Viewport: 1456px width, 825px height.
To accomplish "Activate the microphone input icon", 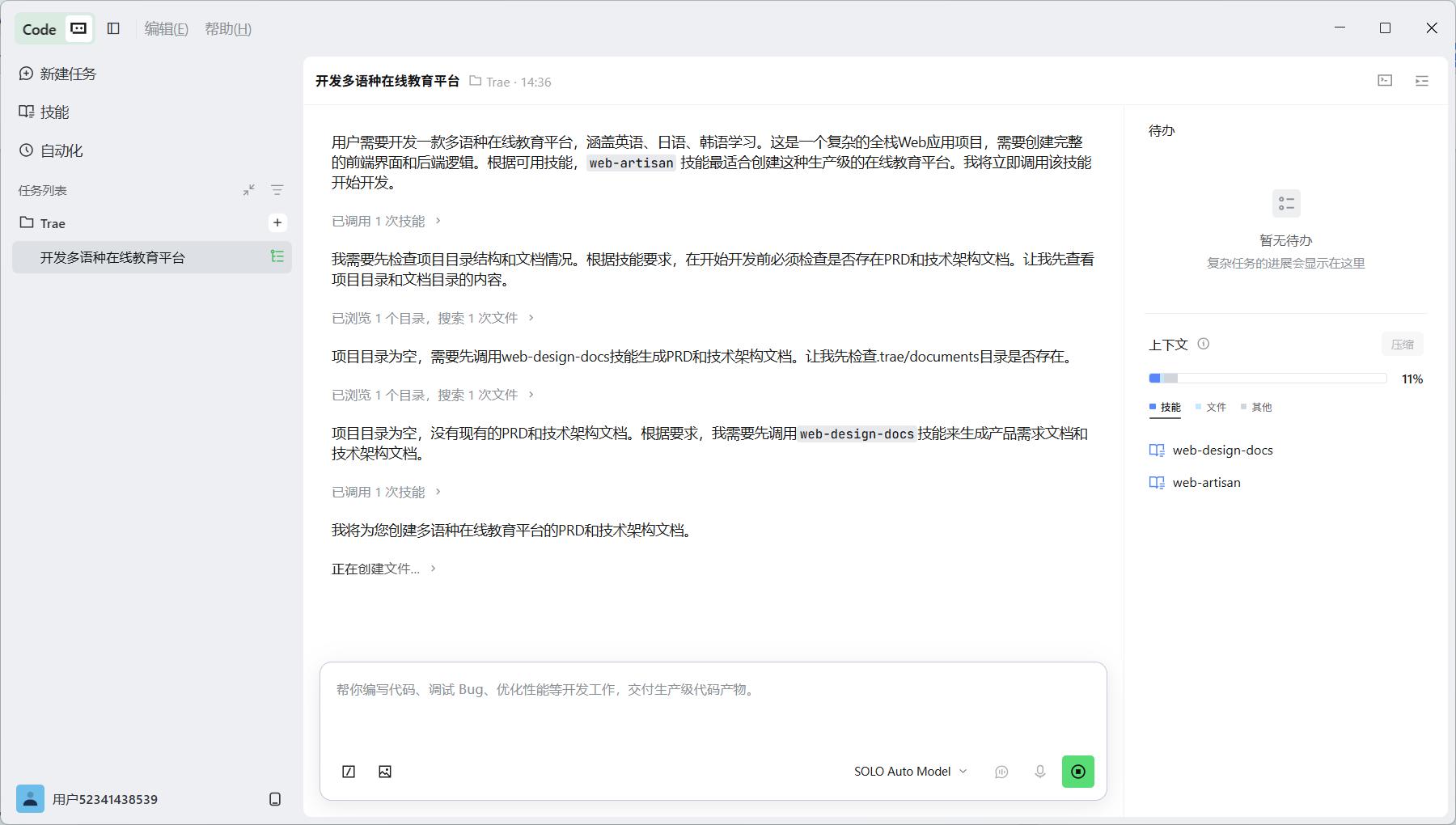I will pyautogui.click(x=1040, y=772).
